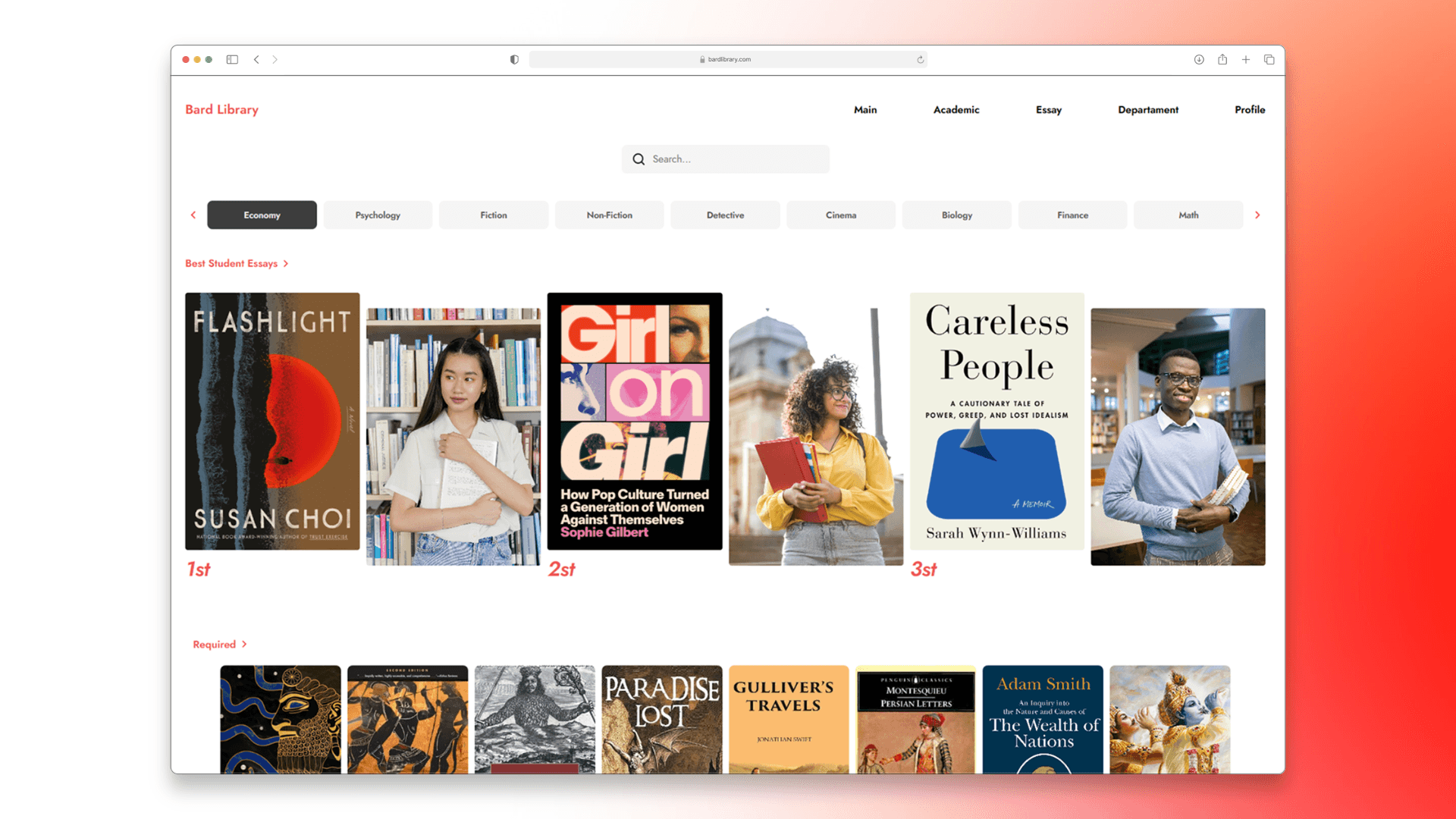Image resolution: width=1456 pixels, height=819 pixels.
Task: Open the Greek vase painting book cover
Action: pyautogui.click(x=408, y=720)
